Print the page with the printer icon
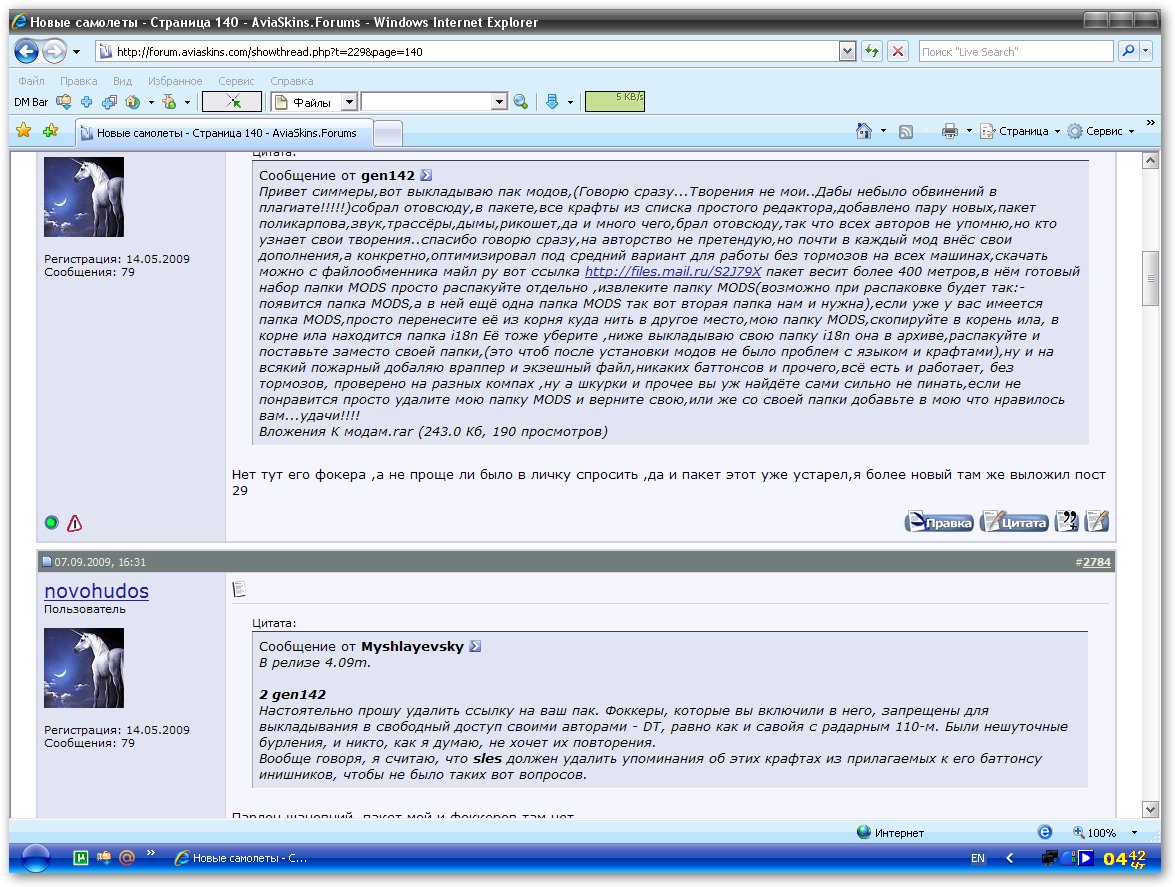Viewport: 1175px width, 887px height. click(949, 131)
